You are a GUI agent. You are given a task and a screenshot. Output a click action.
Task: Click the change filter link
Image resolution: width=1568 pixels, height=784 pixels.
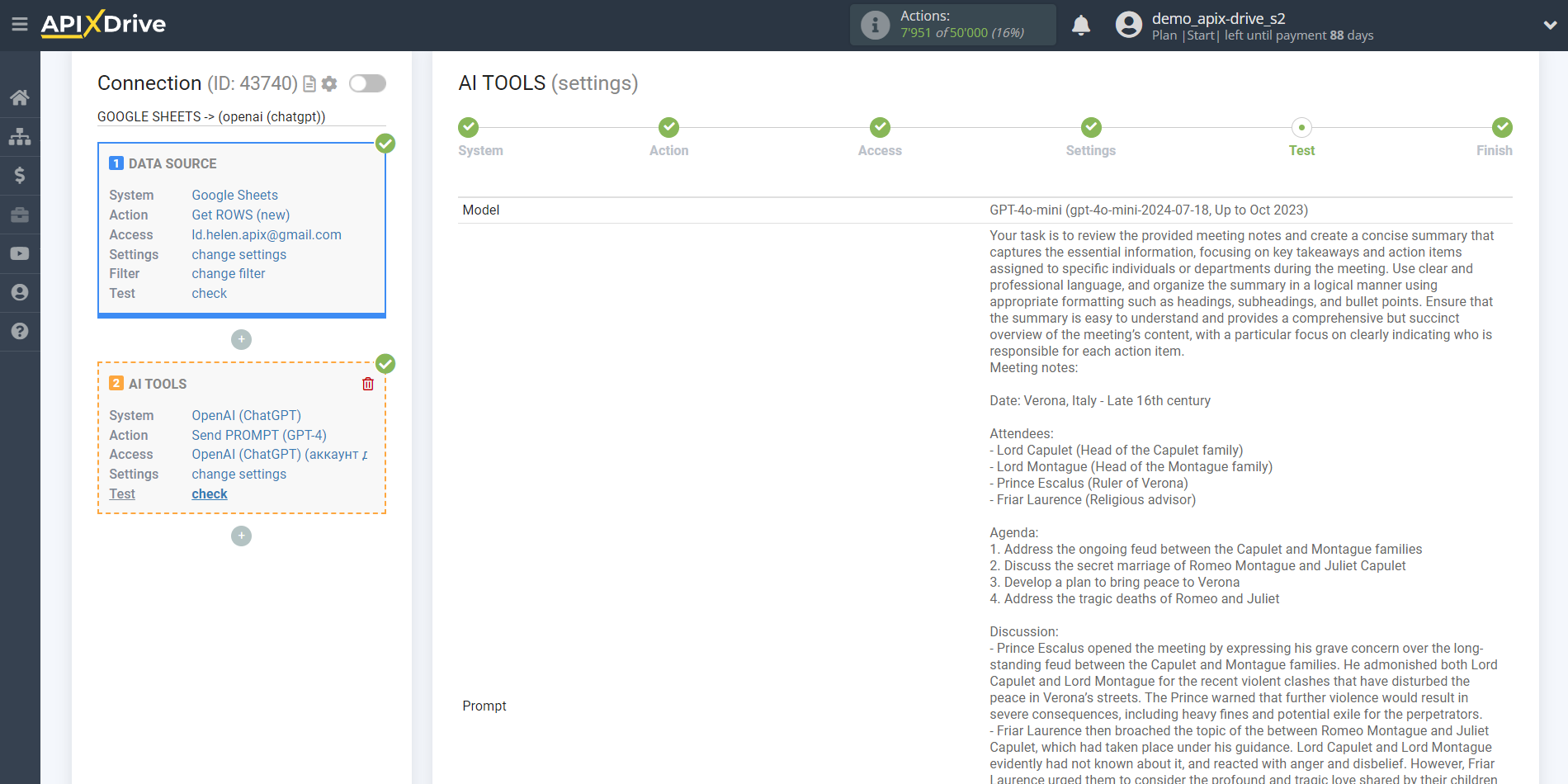point(228,273)
